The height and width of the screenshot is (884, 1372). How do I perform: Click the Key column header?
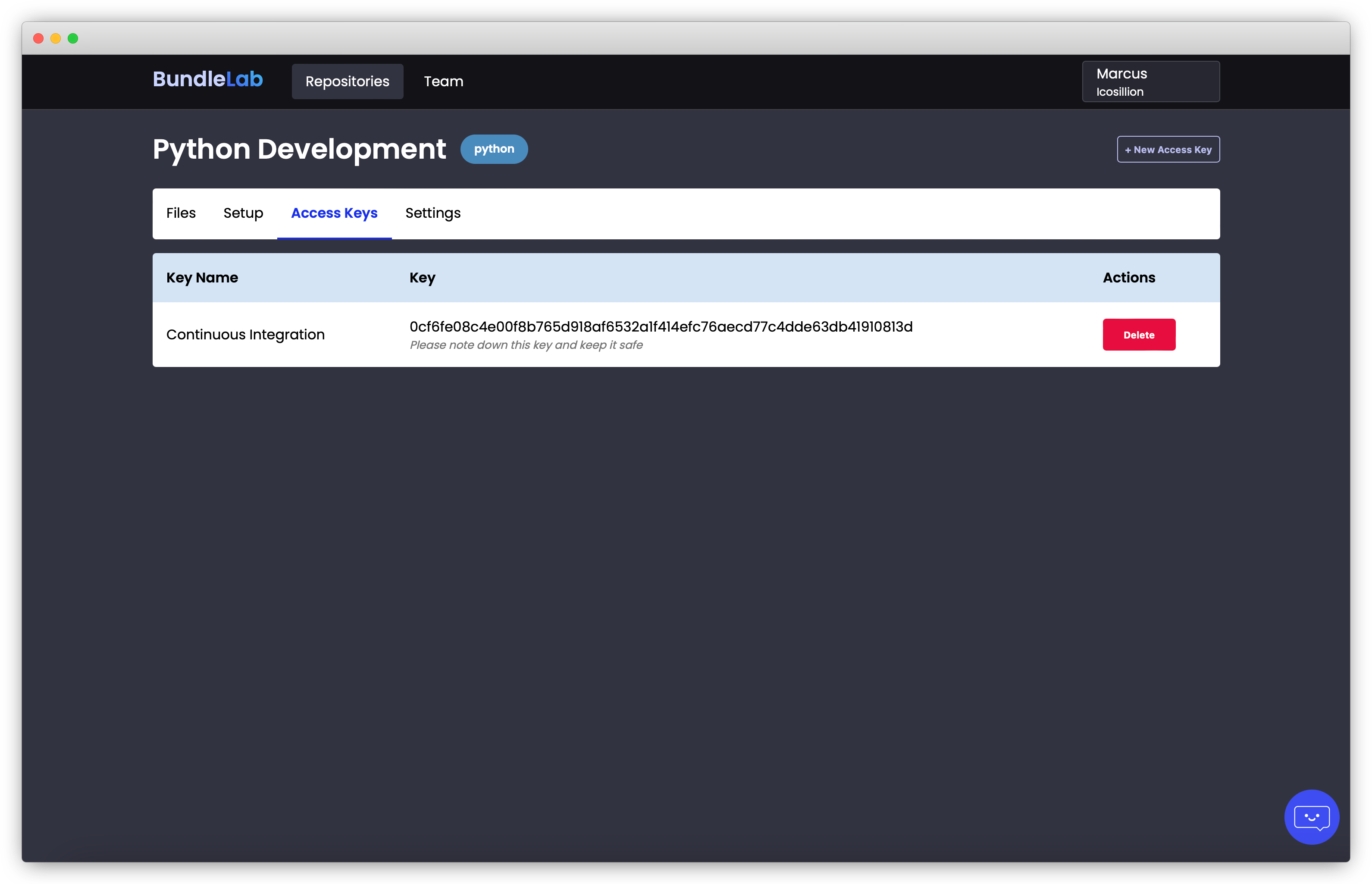click(x=422, y=278)
